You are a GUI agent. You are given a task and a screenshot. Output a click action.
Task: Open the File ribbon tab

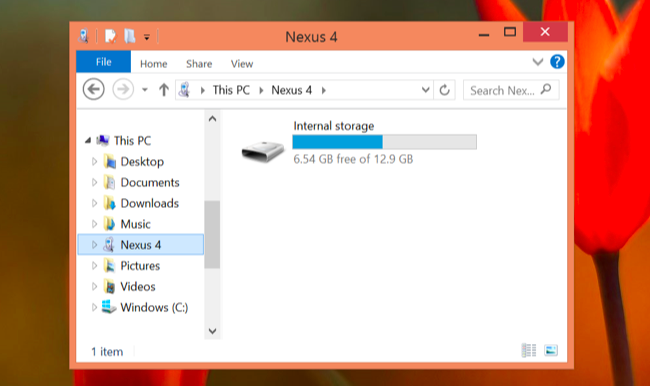(x=104, y=62)
